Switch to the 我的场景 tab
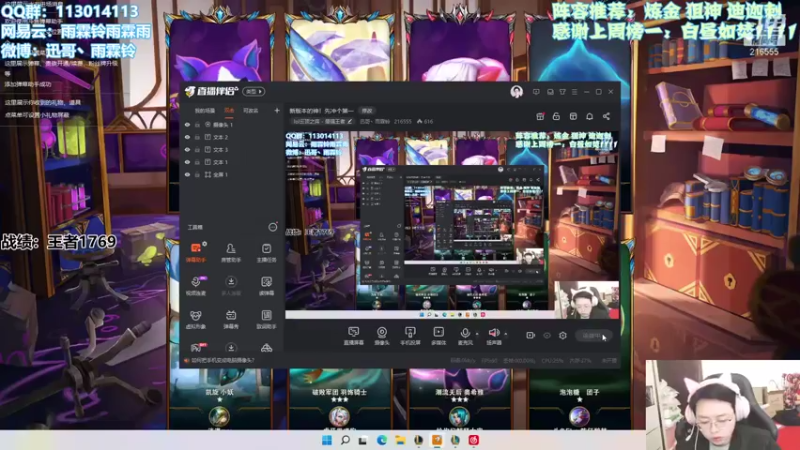Screen dimensions: 800x450 pyautogui.click(x=205, y=111)
